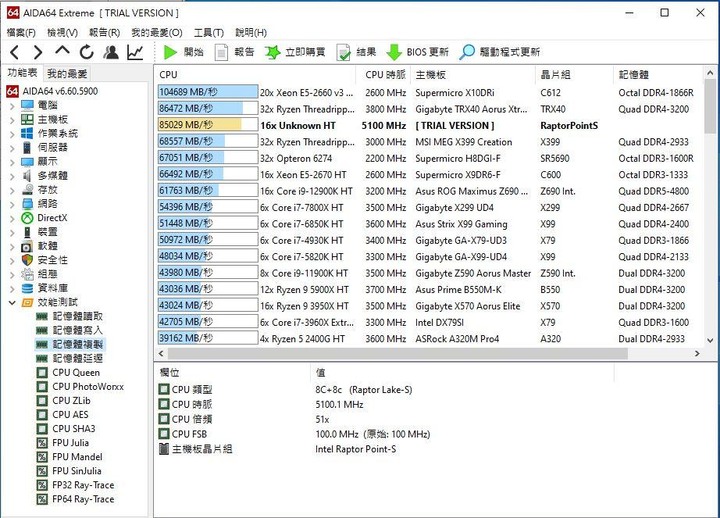720x518 pixels.
Task: Select the 組態 configuration icon in tree
Action: pyautogui.click(x=28, y=274)
